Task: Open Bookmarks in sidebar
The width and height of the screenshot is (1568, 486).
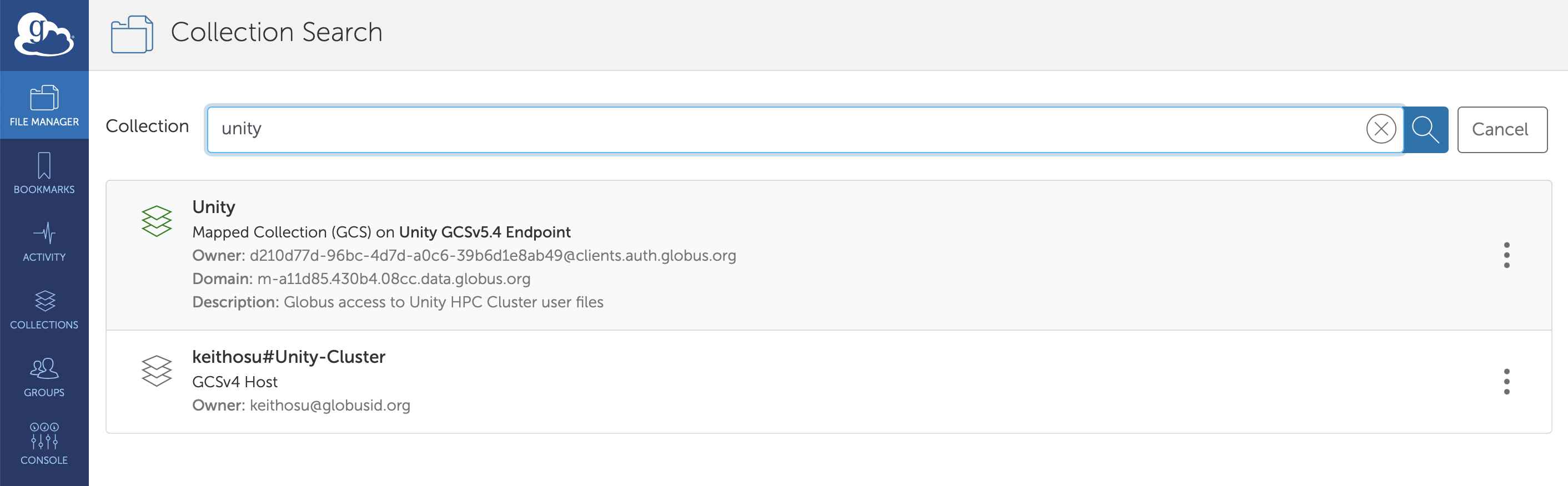Action: click(x=44, y=173)
